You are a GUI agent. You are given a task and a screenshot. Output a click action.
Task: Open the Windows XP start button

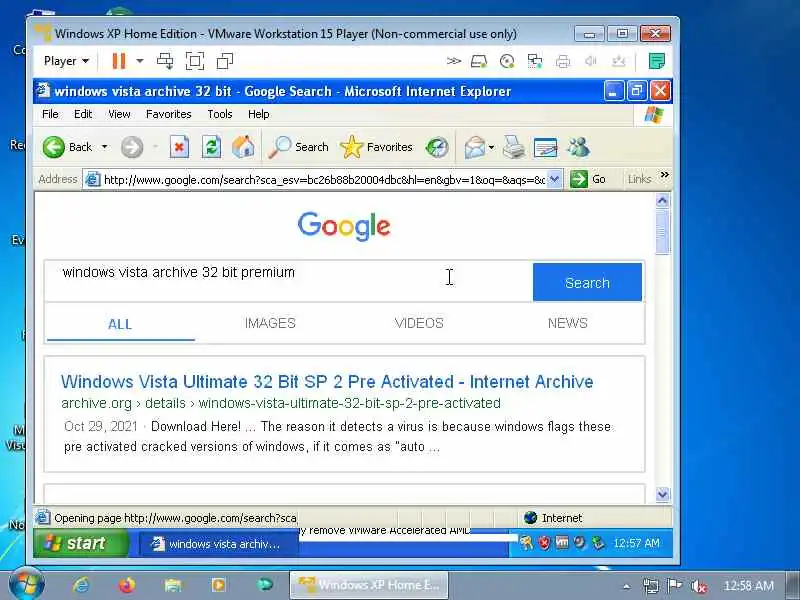[x=81, y=543]
